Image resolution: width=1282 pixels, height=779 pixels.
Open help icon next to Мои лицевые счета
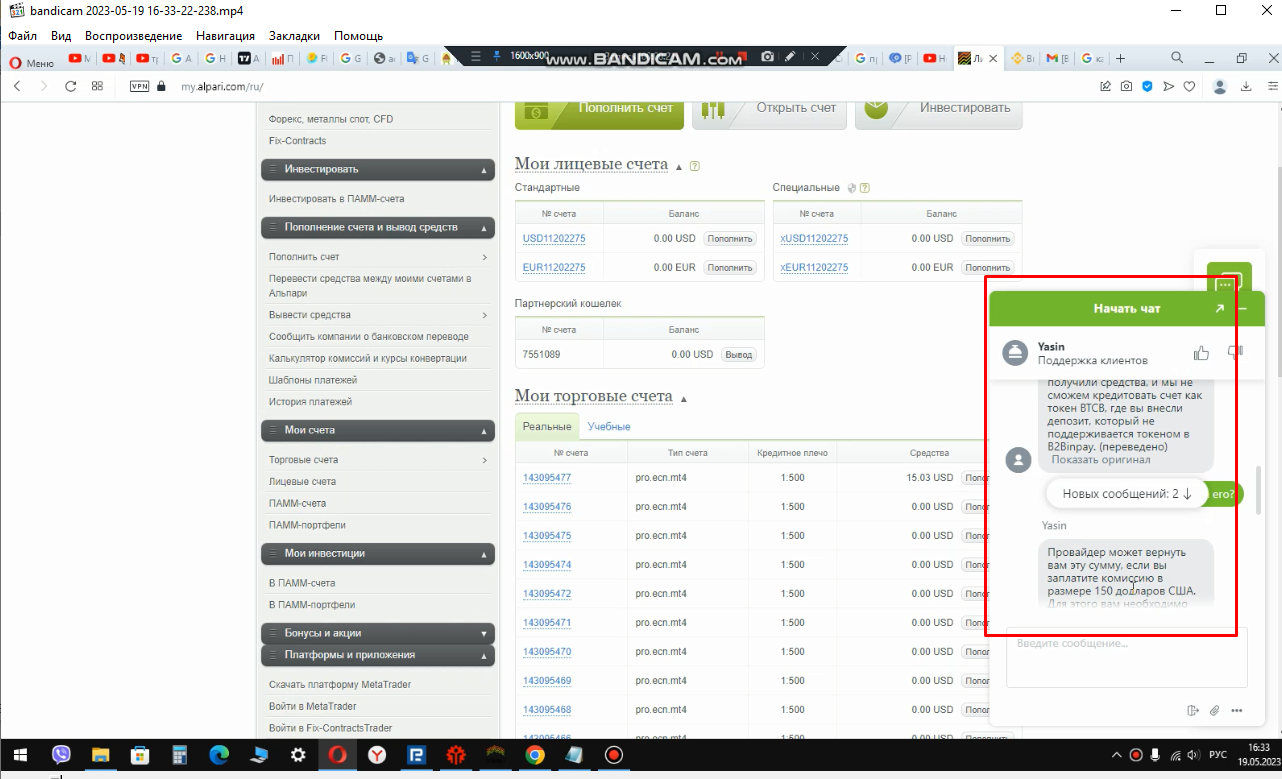(695, 166)
